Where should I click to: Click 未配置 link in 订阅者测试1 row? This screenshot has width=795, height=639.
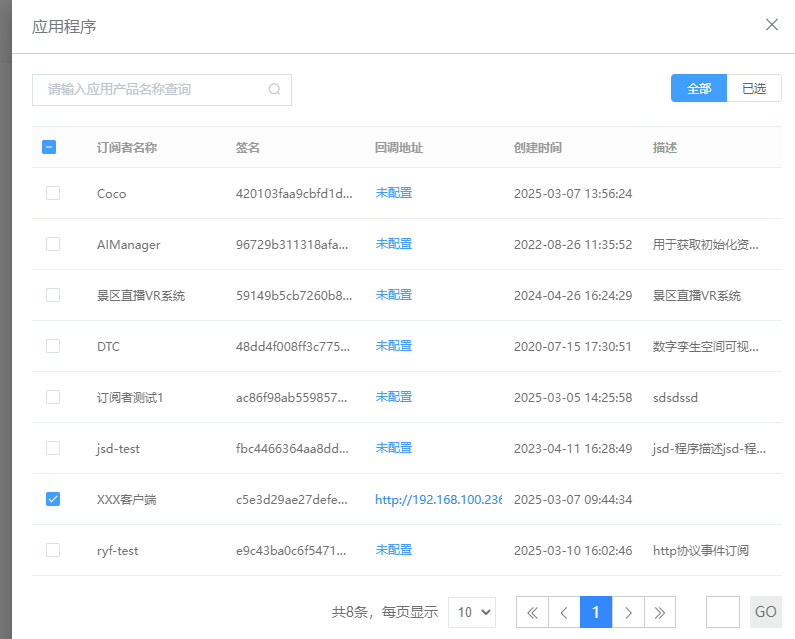(x=393, y=397)
